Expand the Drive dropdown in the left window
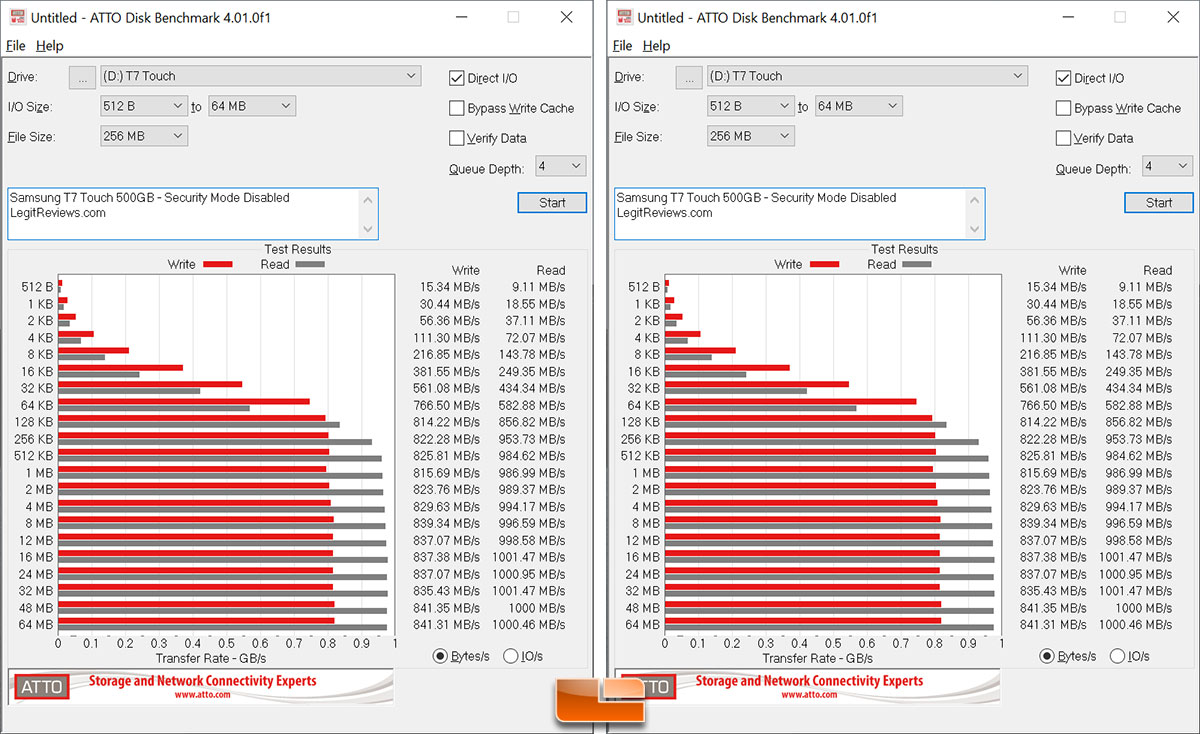Image resolution: width=1200 pixels, height=734 pixels. click(260, 76)
